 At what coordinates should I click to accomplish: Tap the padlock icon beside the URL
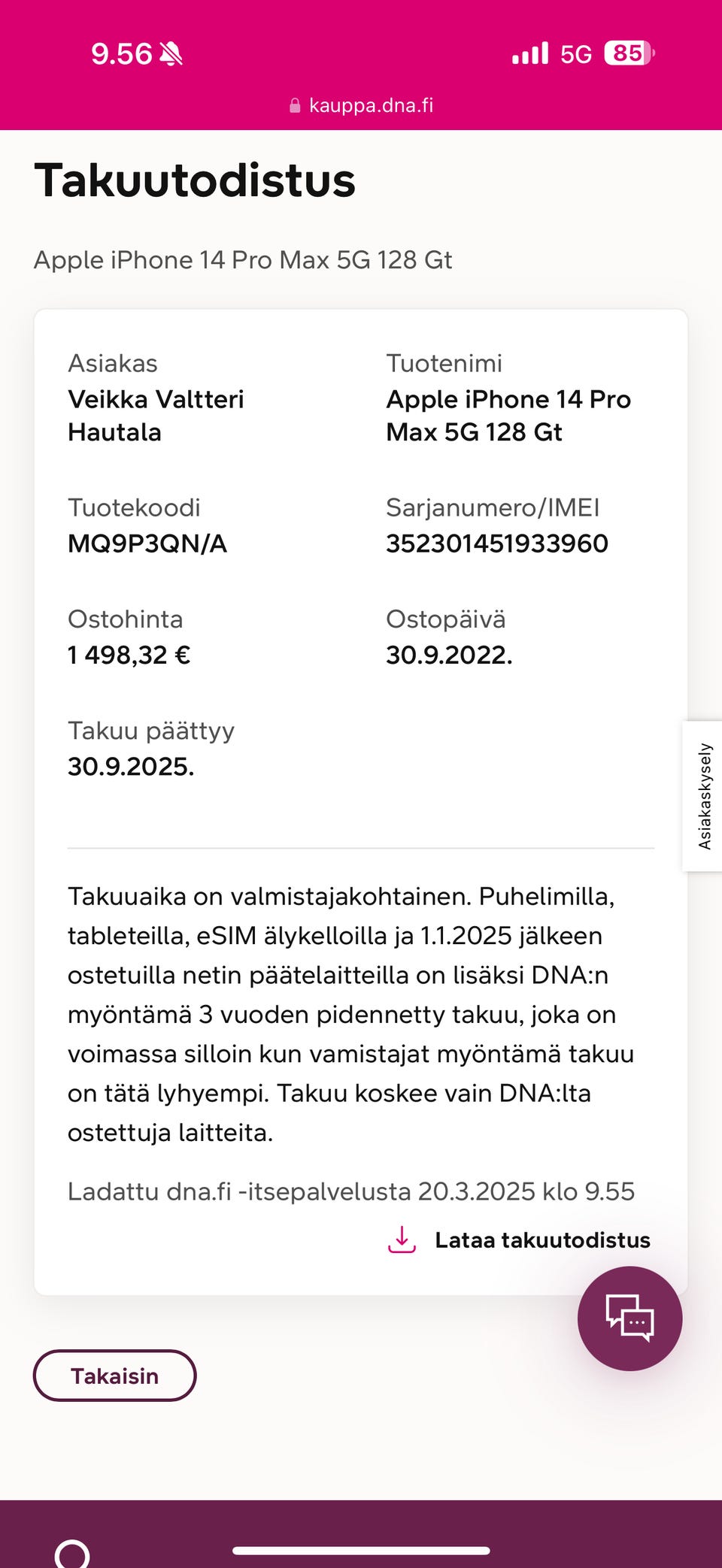[x=295, y=106]
